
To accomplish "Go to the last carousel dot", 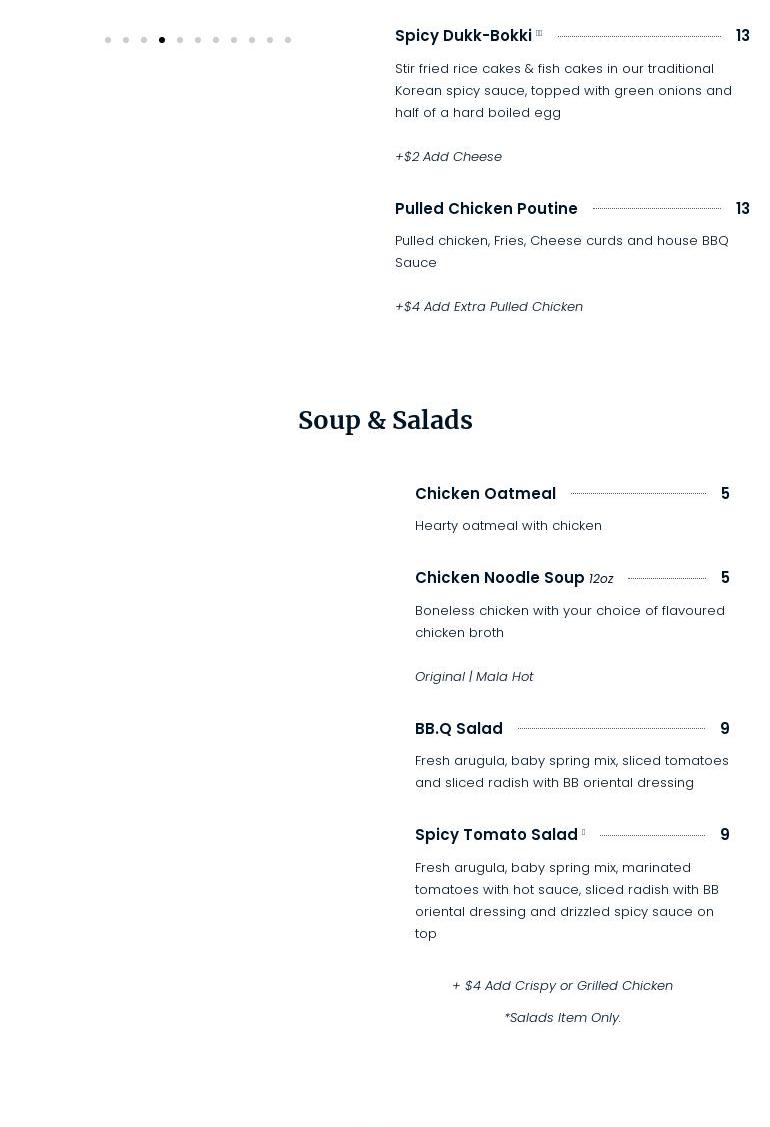I will [x=288, y=40].
